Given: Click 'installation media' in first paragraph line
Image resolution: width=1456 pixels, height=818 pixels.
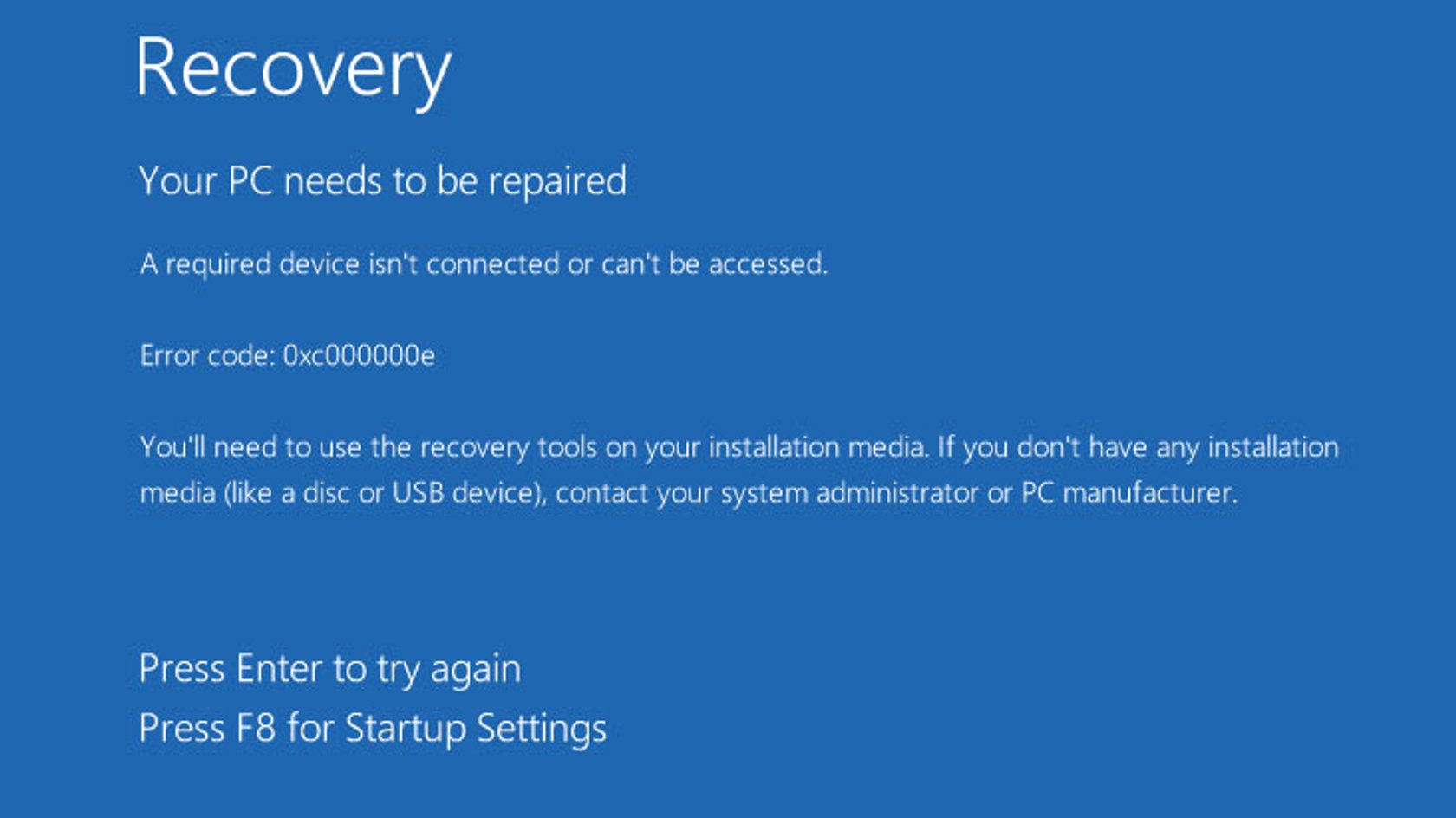Looking at the screenshot, I should point(817,447).
